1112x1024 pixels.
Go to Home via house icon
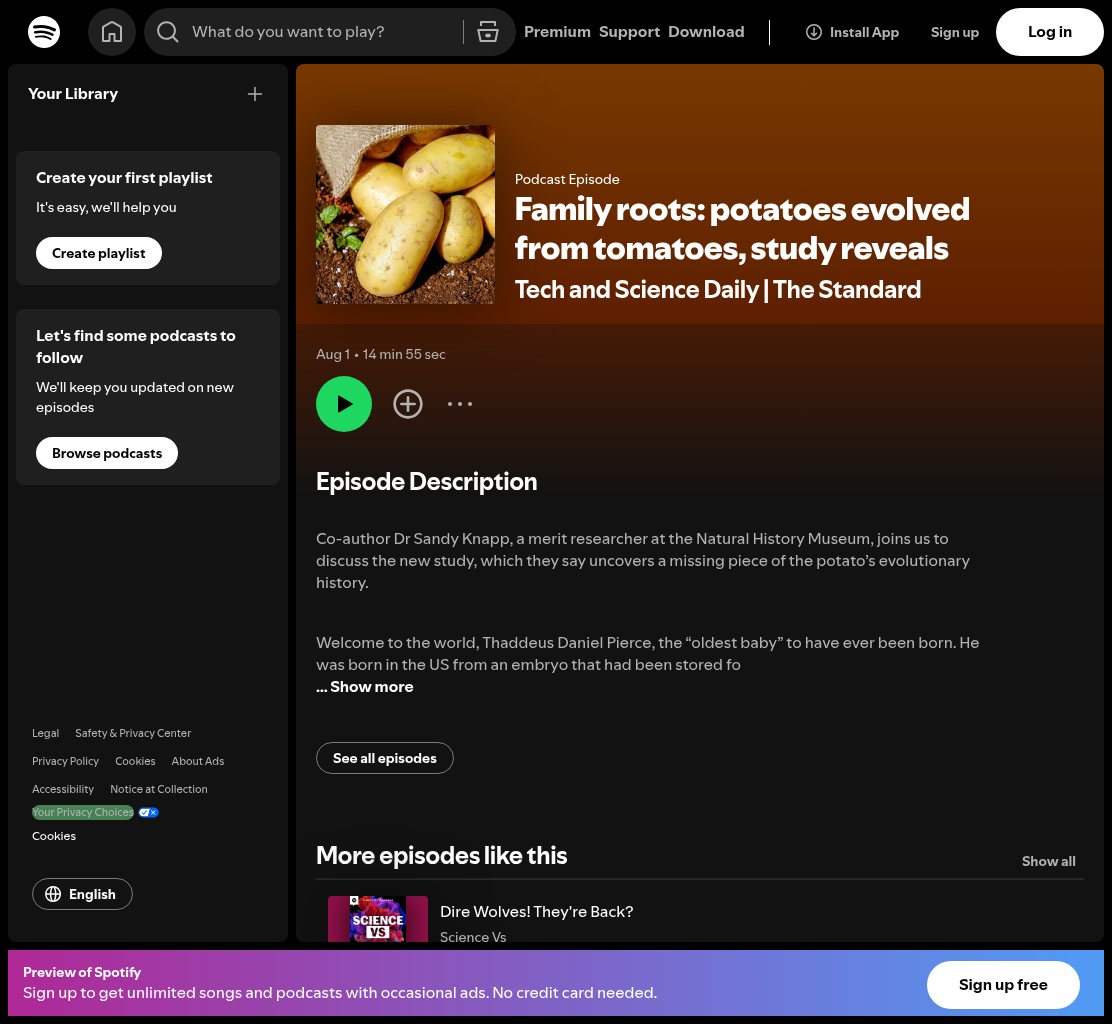(x=112, y=32)
